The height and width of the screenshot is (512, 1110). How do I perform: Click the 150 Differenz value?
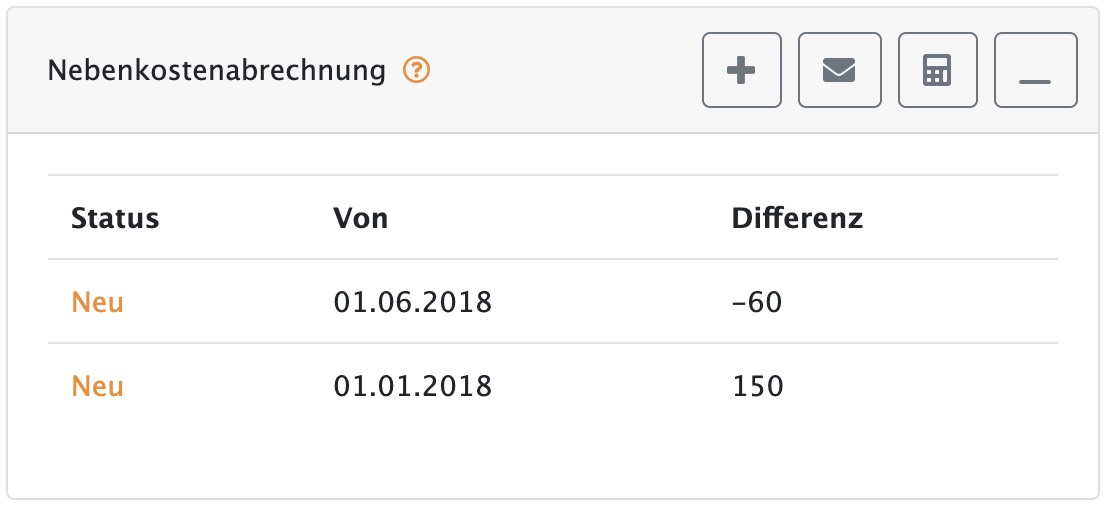tap(757, 386)
